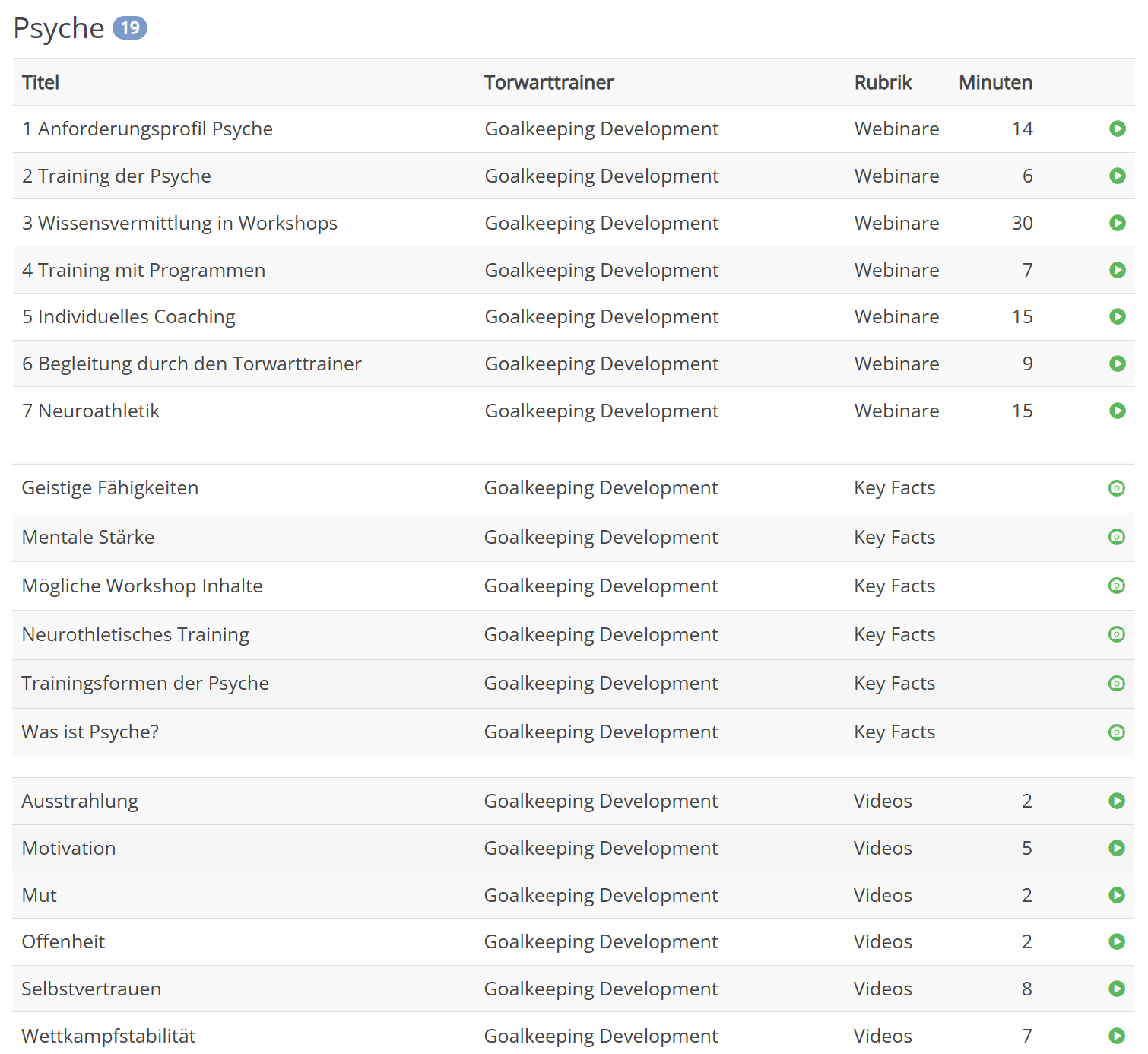
Task: Click the 6 minutes value
Action: coord(1027,176)
